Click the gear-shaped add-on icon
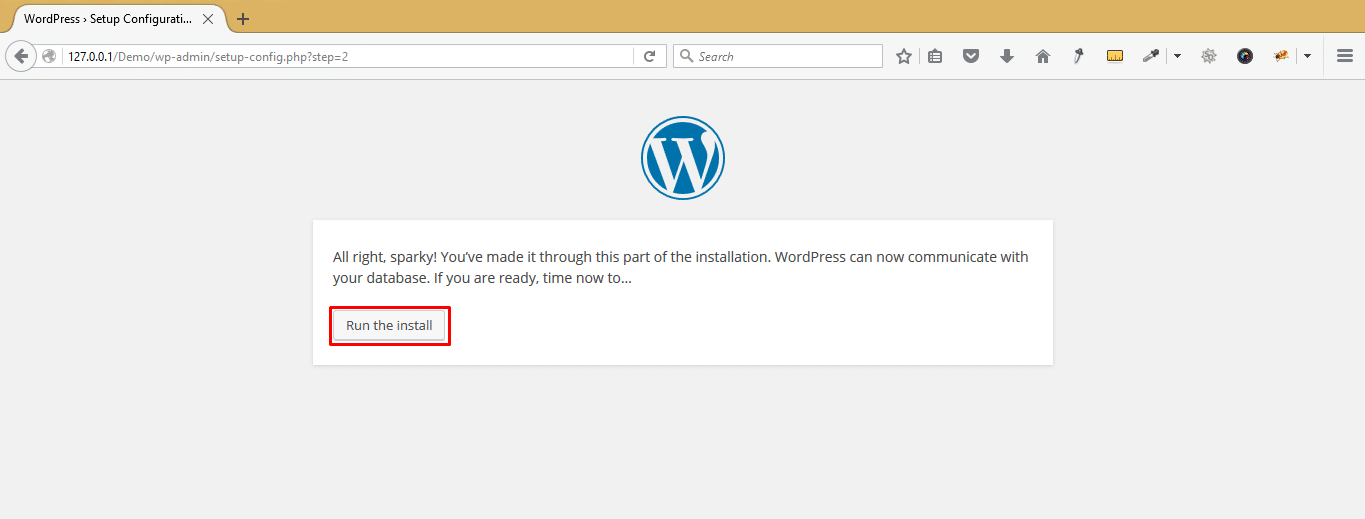The height and width of the screenshot is (519, 1365). pos(1209,57)
